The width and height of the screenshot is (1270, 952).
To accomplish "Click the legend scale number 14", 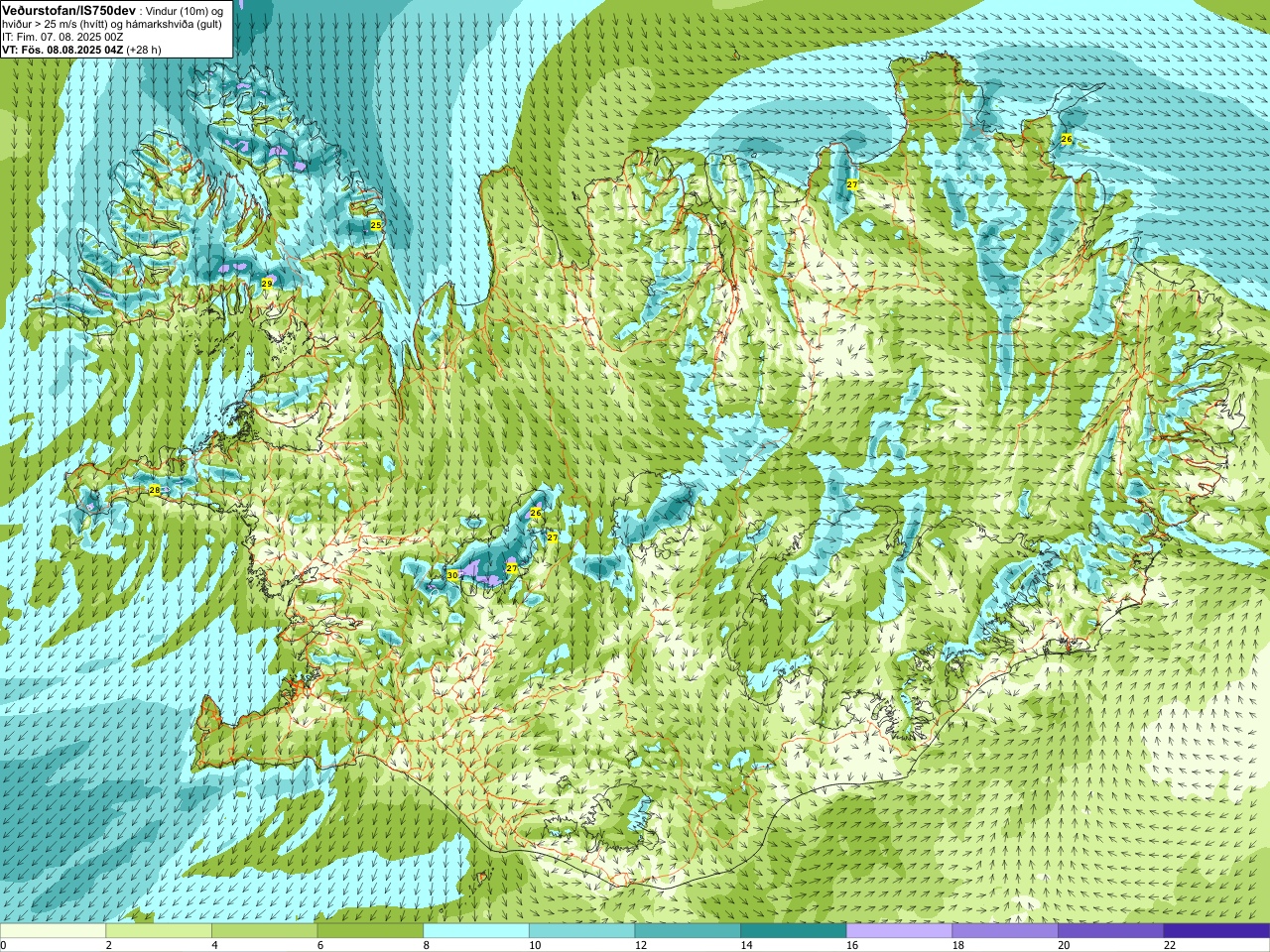I will click(746, 945).
